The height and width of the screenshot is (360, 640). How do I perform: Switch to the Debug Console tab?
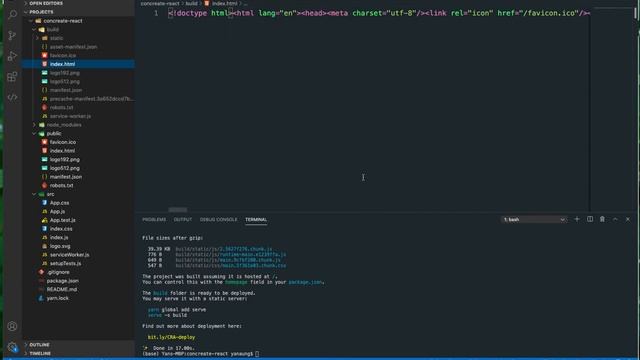[x=218, y=220]
